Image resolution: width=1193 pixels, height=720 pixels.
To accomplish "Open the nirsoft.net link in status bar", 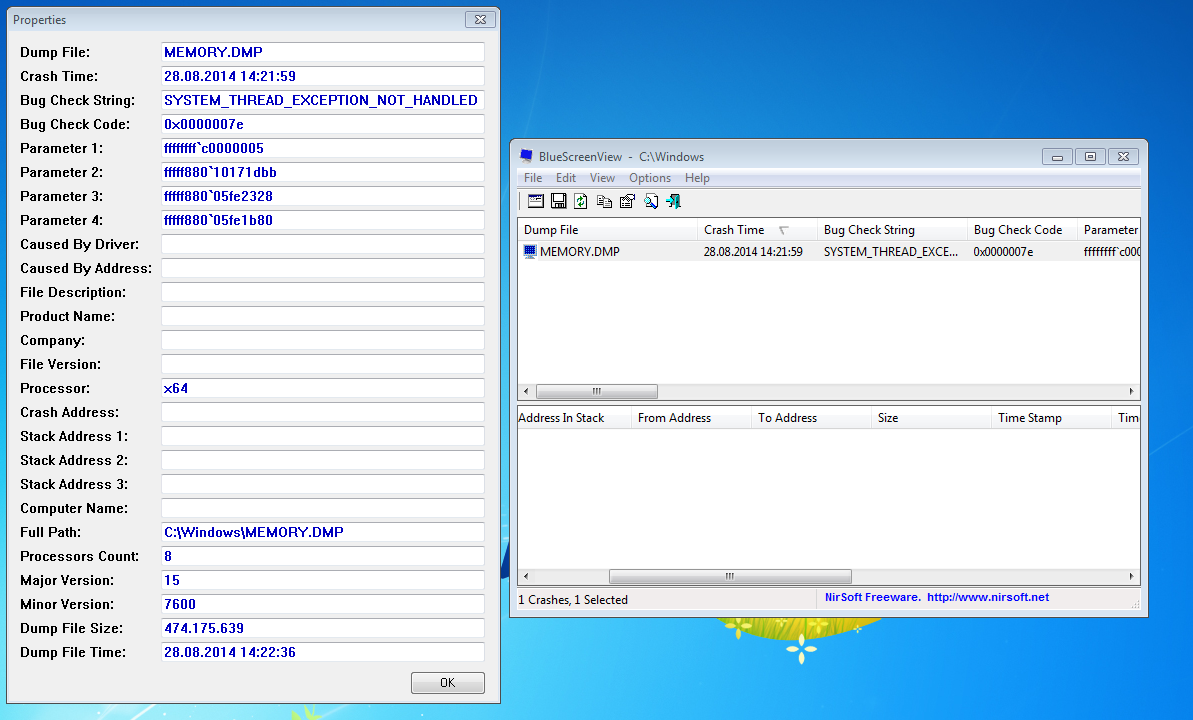I will click(x=988, y=597).
